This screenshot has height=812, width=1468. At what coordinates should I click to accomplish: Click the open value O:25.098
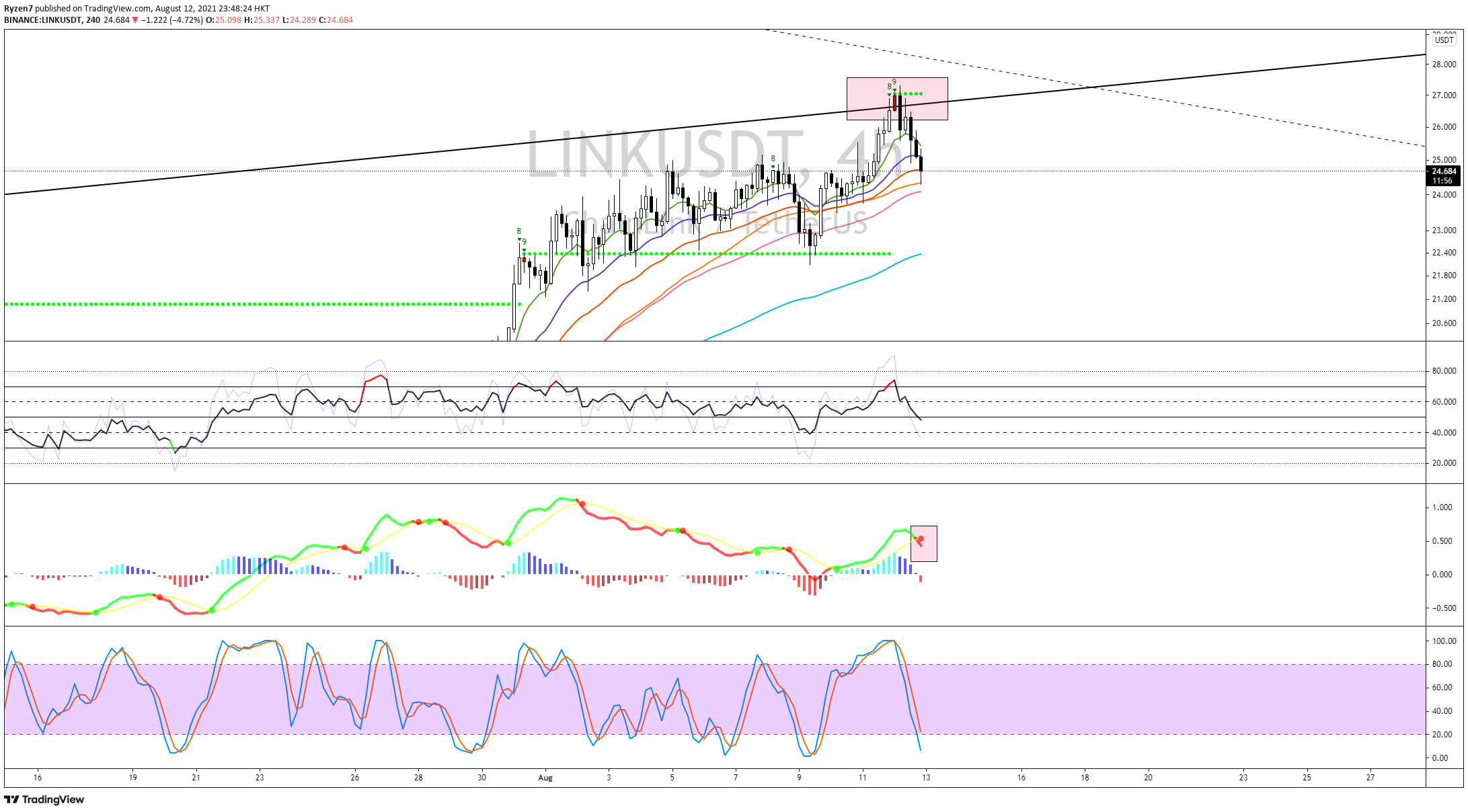[223, 20]
